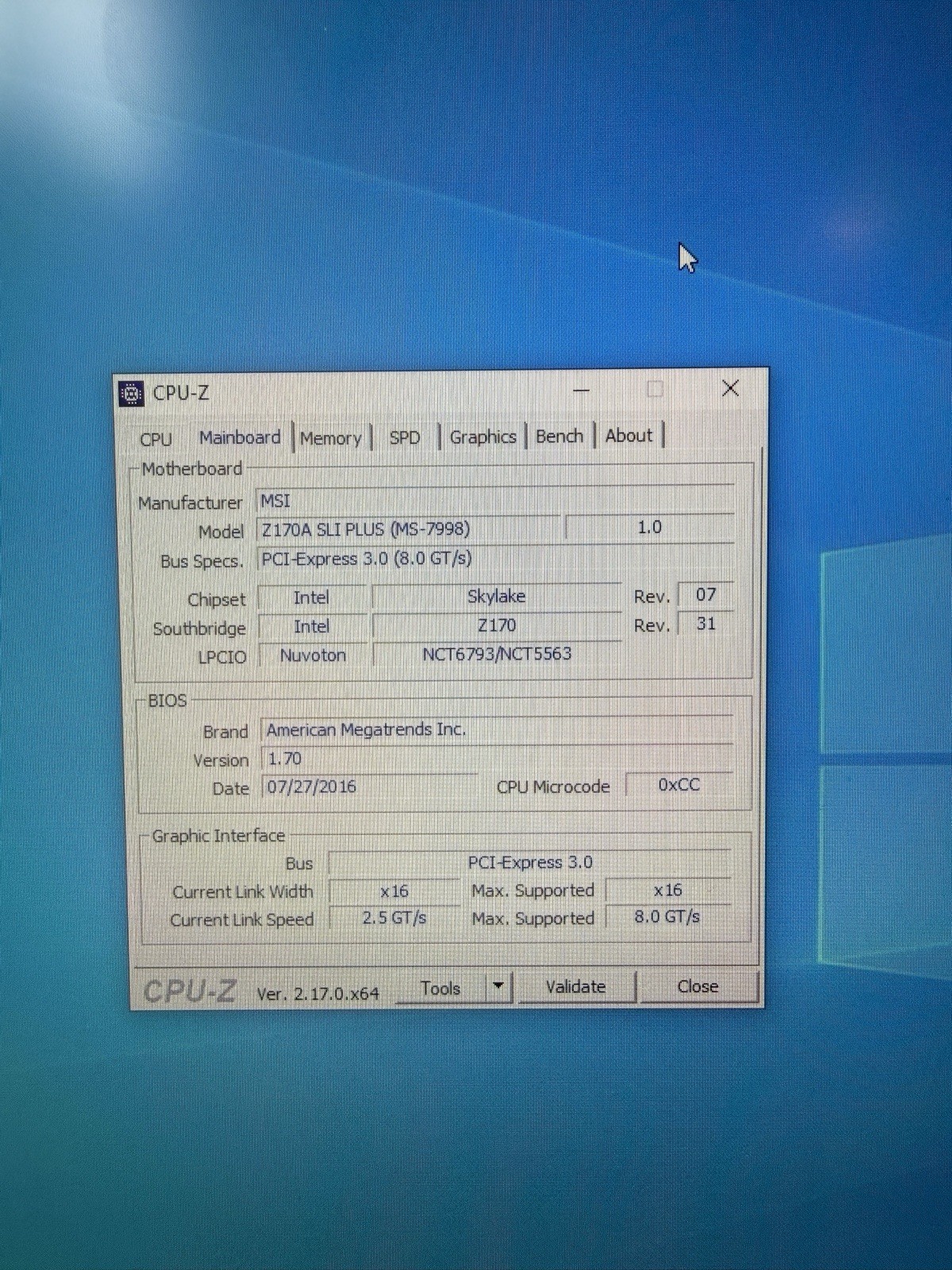This screenshot has width=952, height=1270.
Task: Go to the Bench tab
Action: 559,436
